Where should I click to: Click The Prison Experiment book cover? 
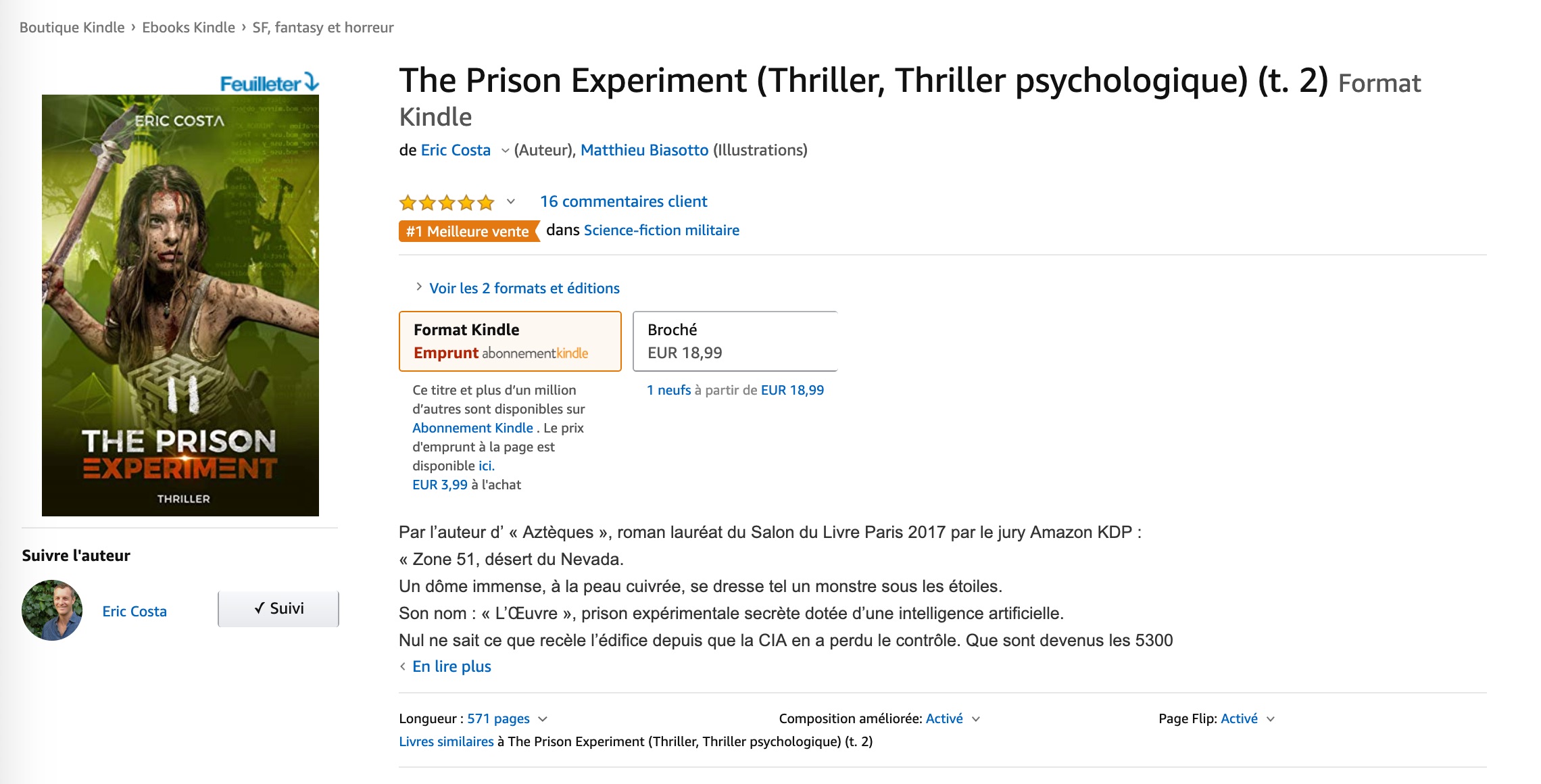[180, 305]
